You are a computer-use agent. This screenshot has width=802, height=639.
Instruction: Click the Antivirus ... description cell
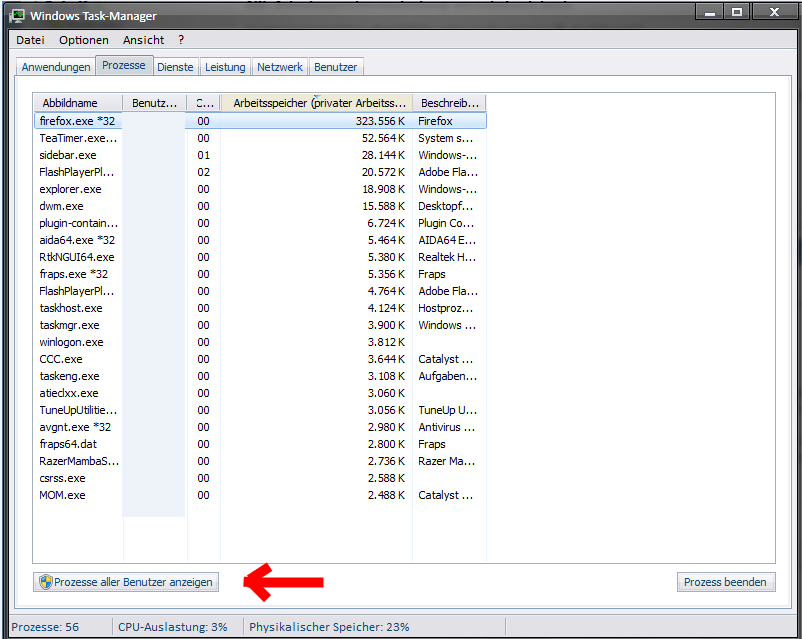(447, 427)
